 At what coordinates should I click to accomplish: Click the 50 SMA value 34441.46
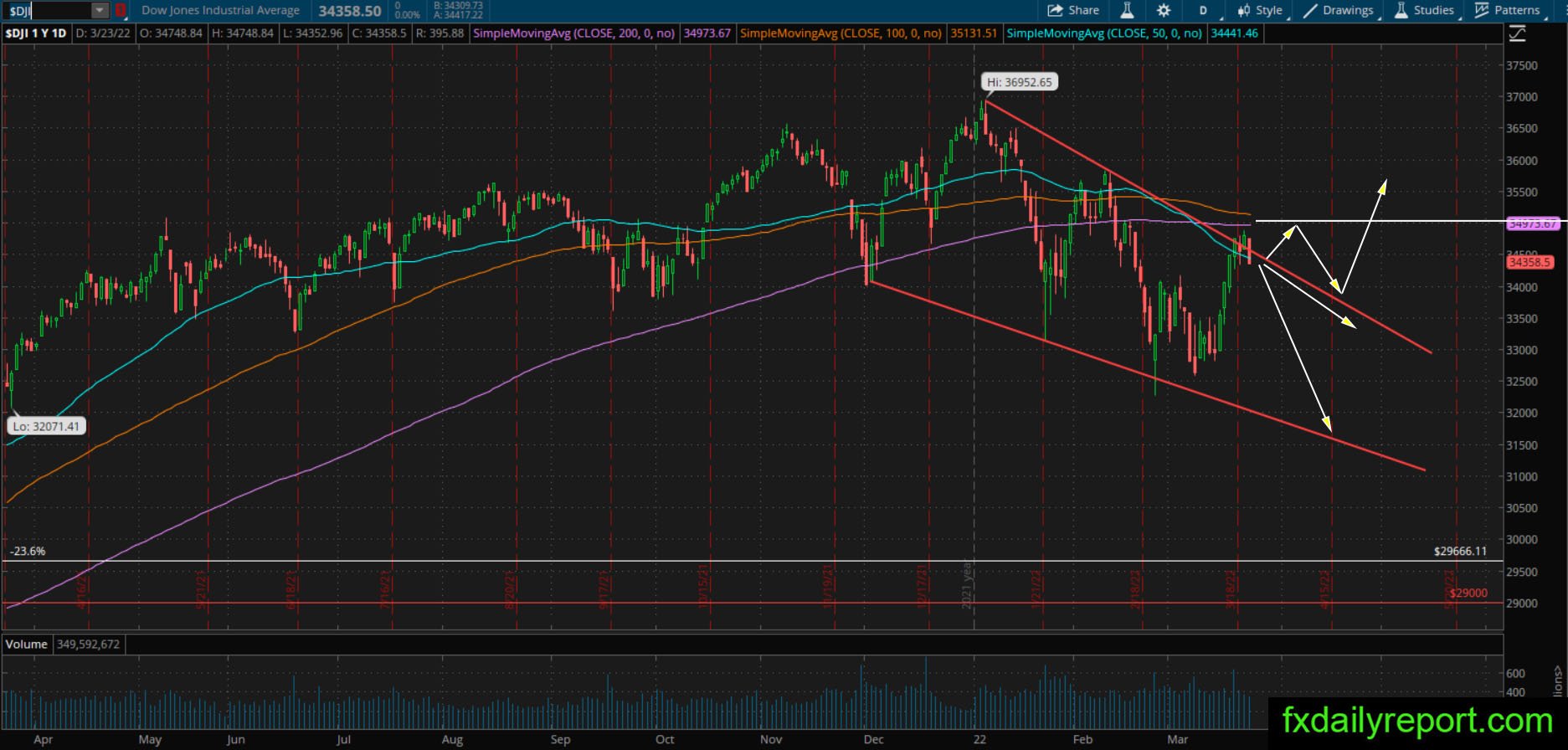click(x=1234, y=33)
